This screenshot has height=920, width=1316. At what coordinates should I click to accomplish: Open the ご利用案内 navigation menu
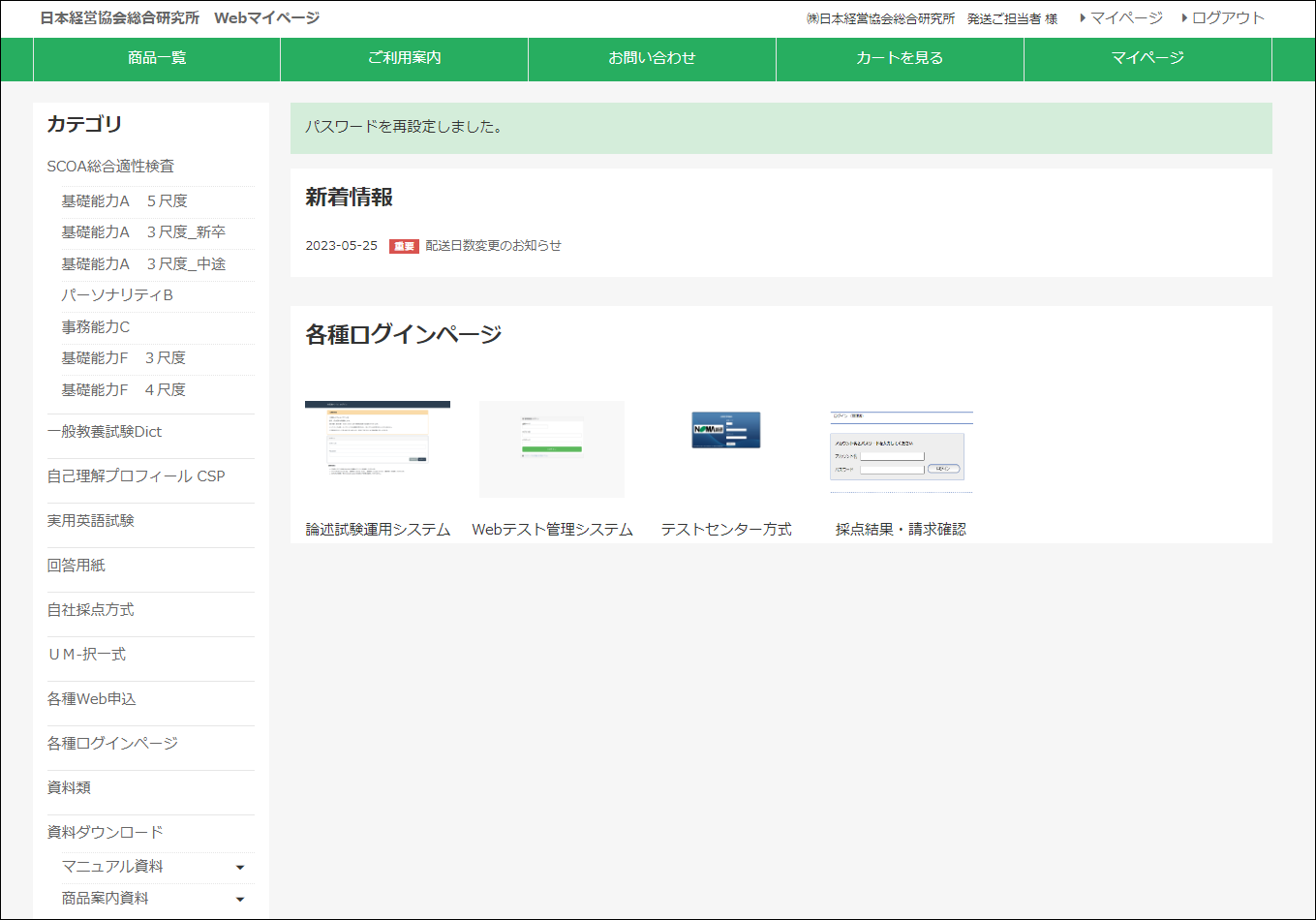click(x=403, y=59)
